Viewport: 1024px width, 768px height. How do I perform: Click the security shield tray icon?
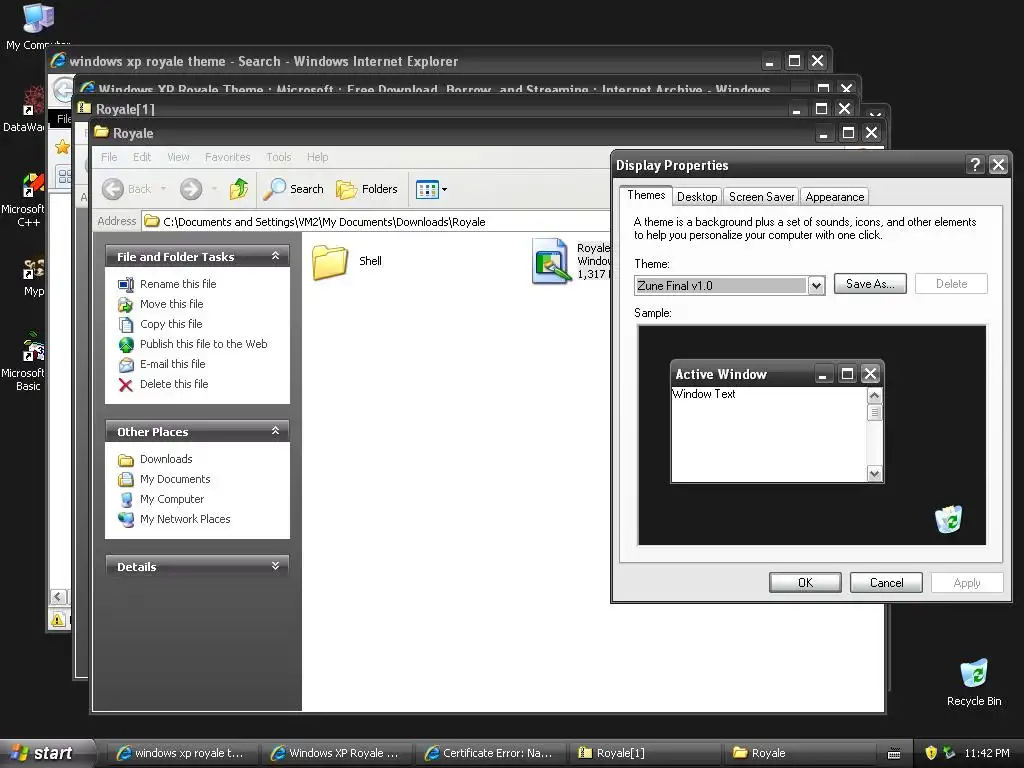(x=931, y=753)
